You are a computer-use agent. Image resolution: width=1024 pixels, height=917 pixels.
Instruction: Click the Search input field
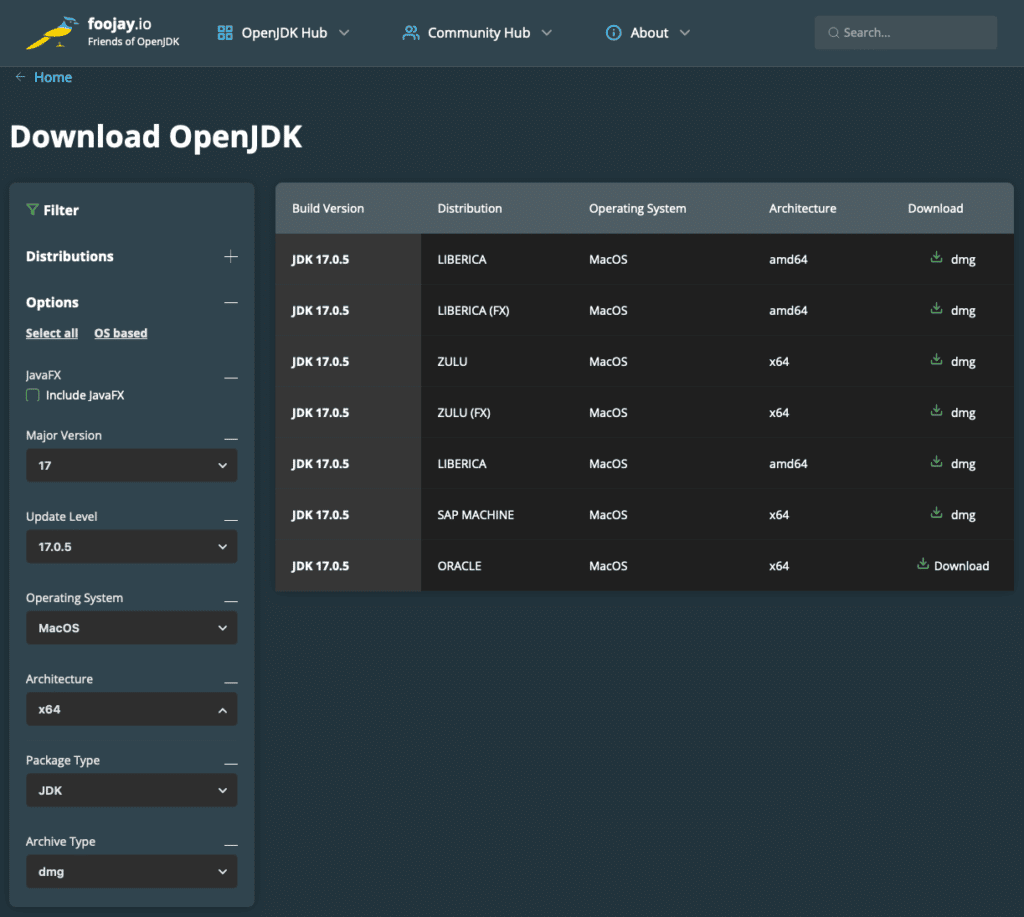(906, 33)
